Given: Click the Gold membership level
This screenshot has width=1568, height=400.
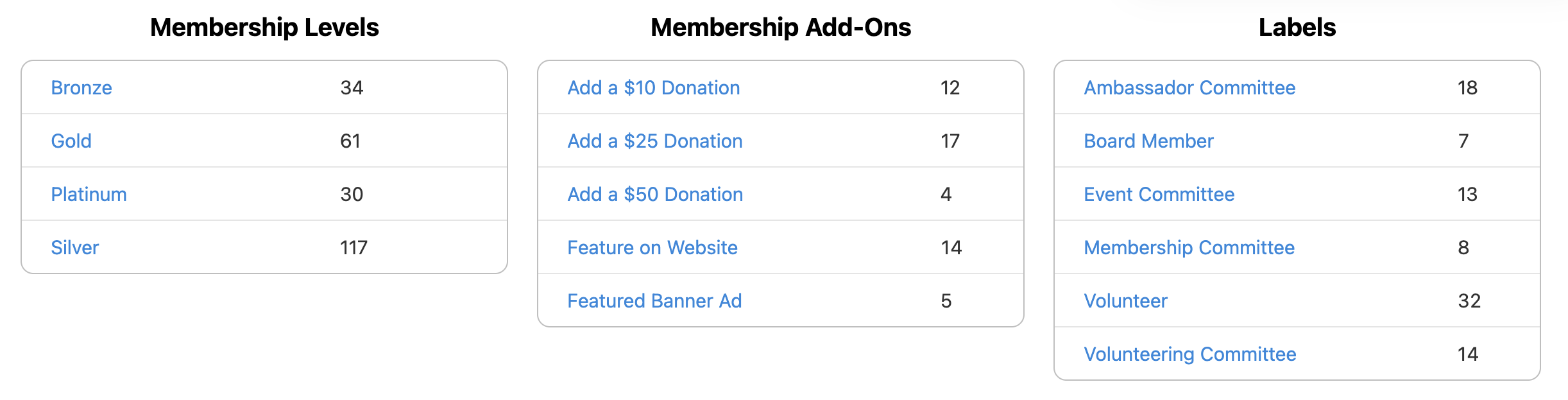Looking at the screenshot, I should point(71,141).
